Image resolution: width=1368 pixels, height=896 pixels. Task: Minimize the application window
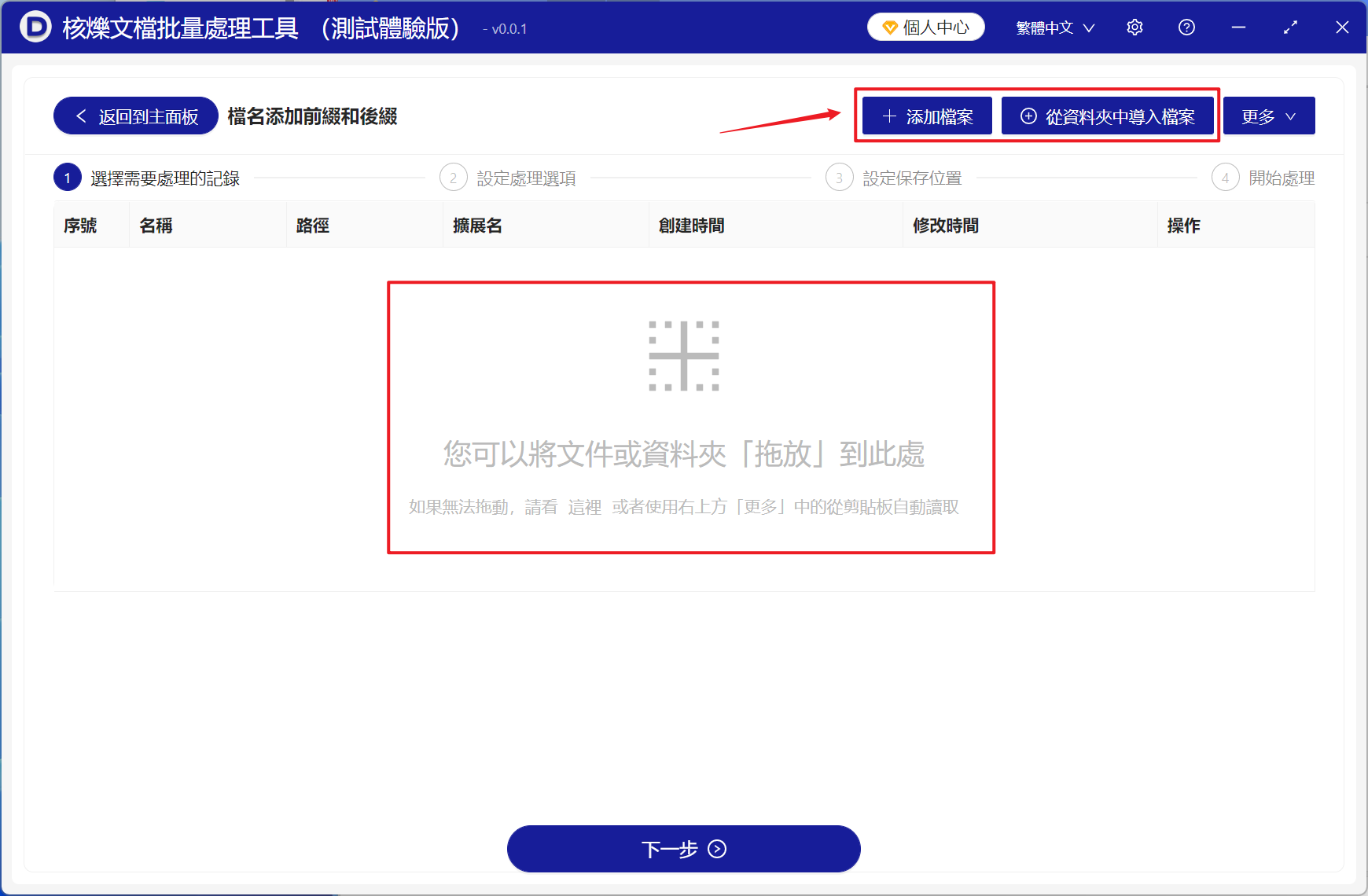[x=1238, y=28]
